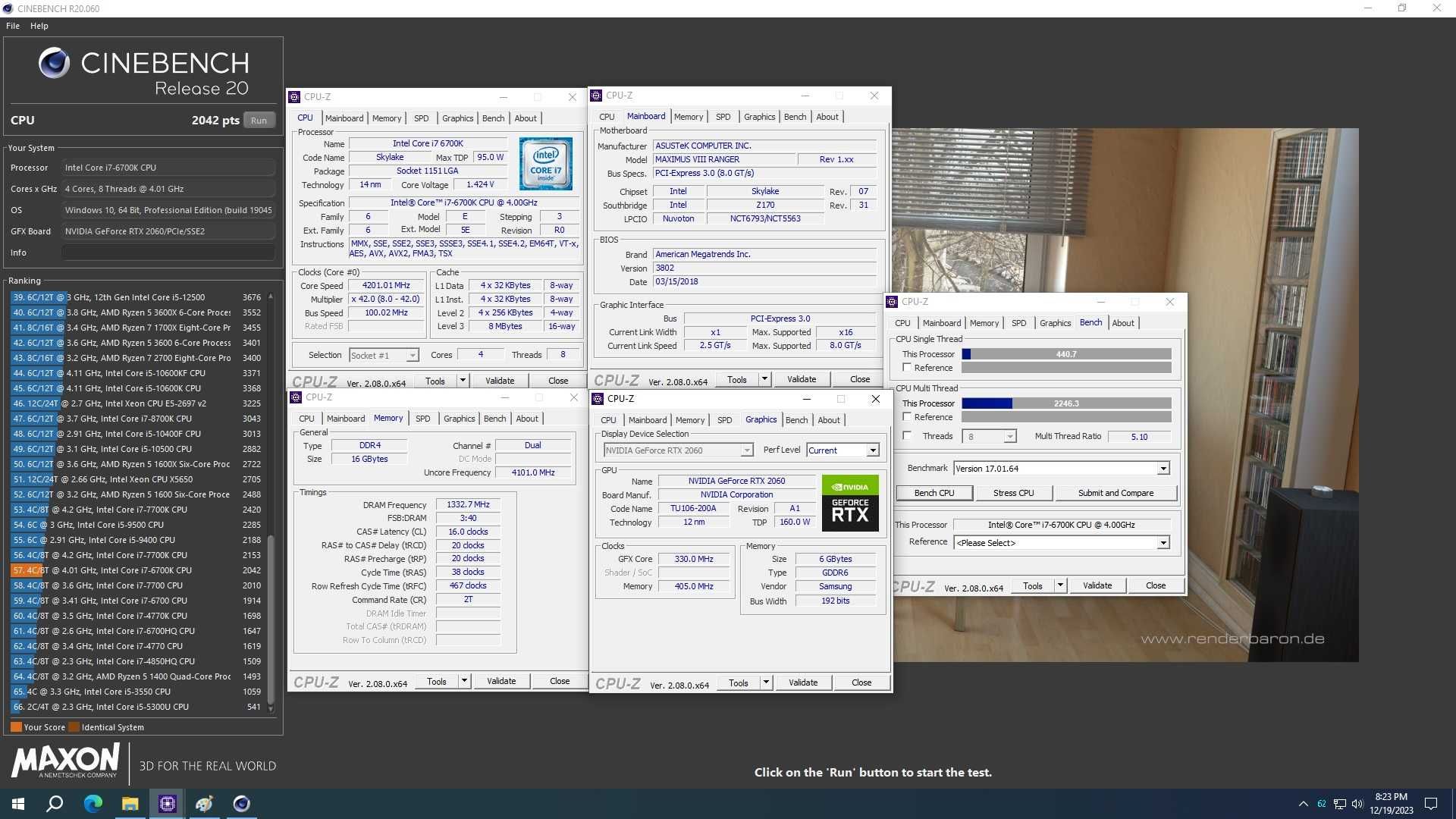Expand Tools arrow in CPU tab window
Viewport: 1456px width, 819px height.
pos(463,381)
